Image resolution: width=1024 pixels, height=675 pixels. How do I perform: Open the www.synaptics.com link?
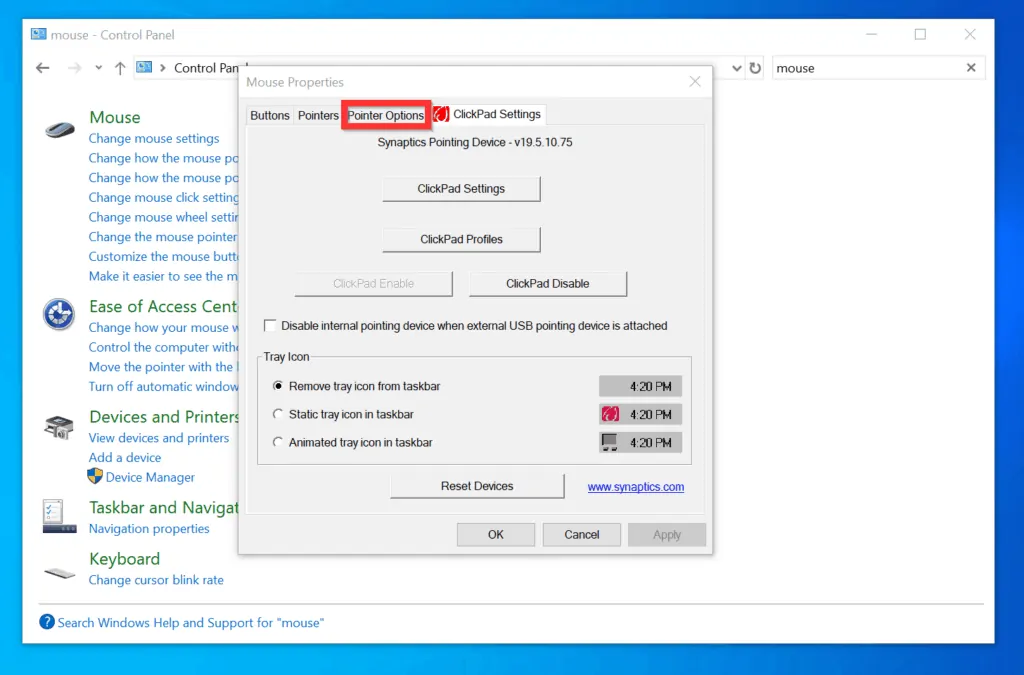pos(635,487)
